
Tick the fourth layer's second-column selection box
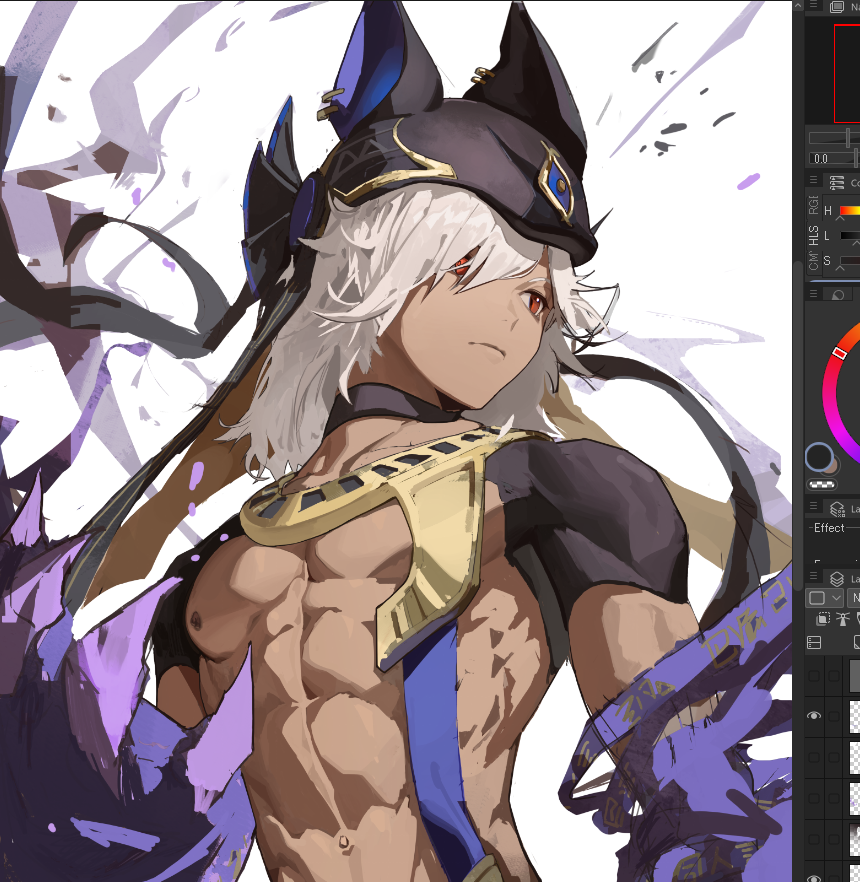pyautogui.click(x=834, y=798)
